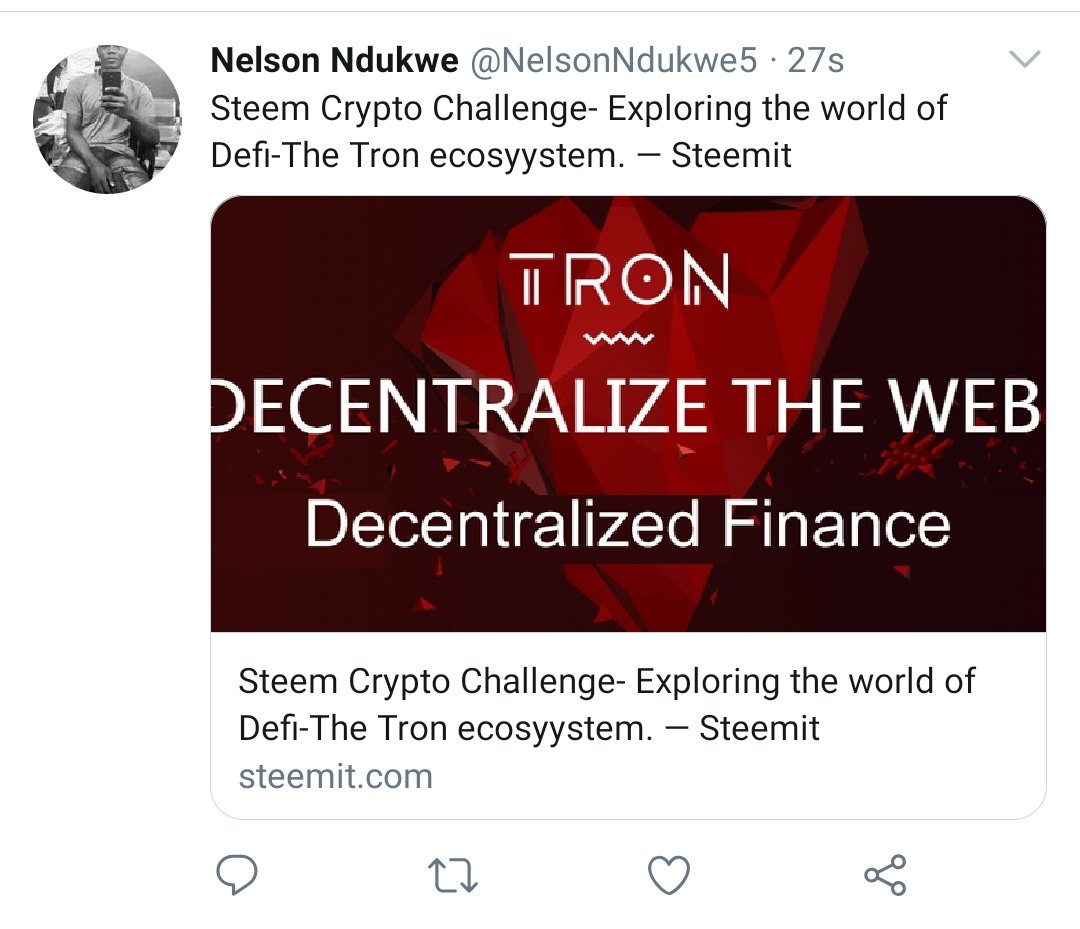Viewport: 1080px width, 929px height.
Task: Open the link card title's first line
Action: (606, 682)
